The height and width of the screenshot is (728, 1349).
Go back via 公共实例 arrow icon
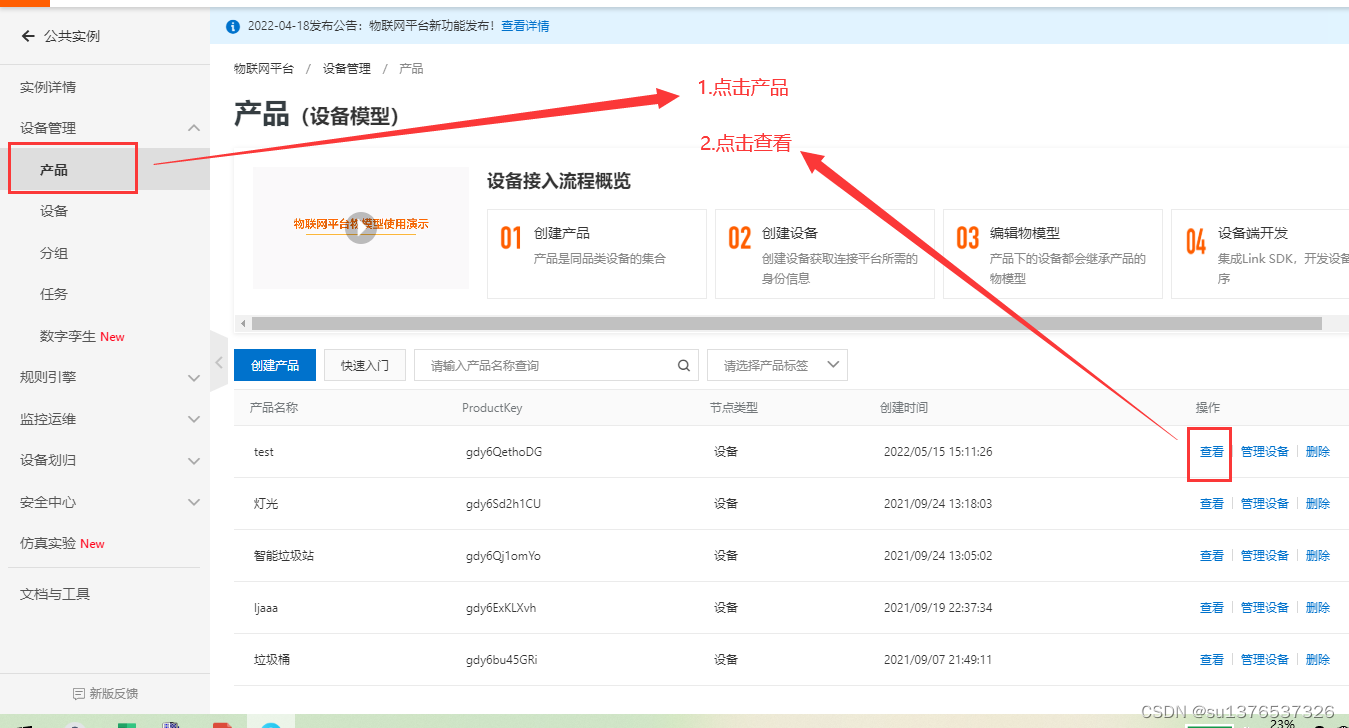point(28,36)
